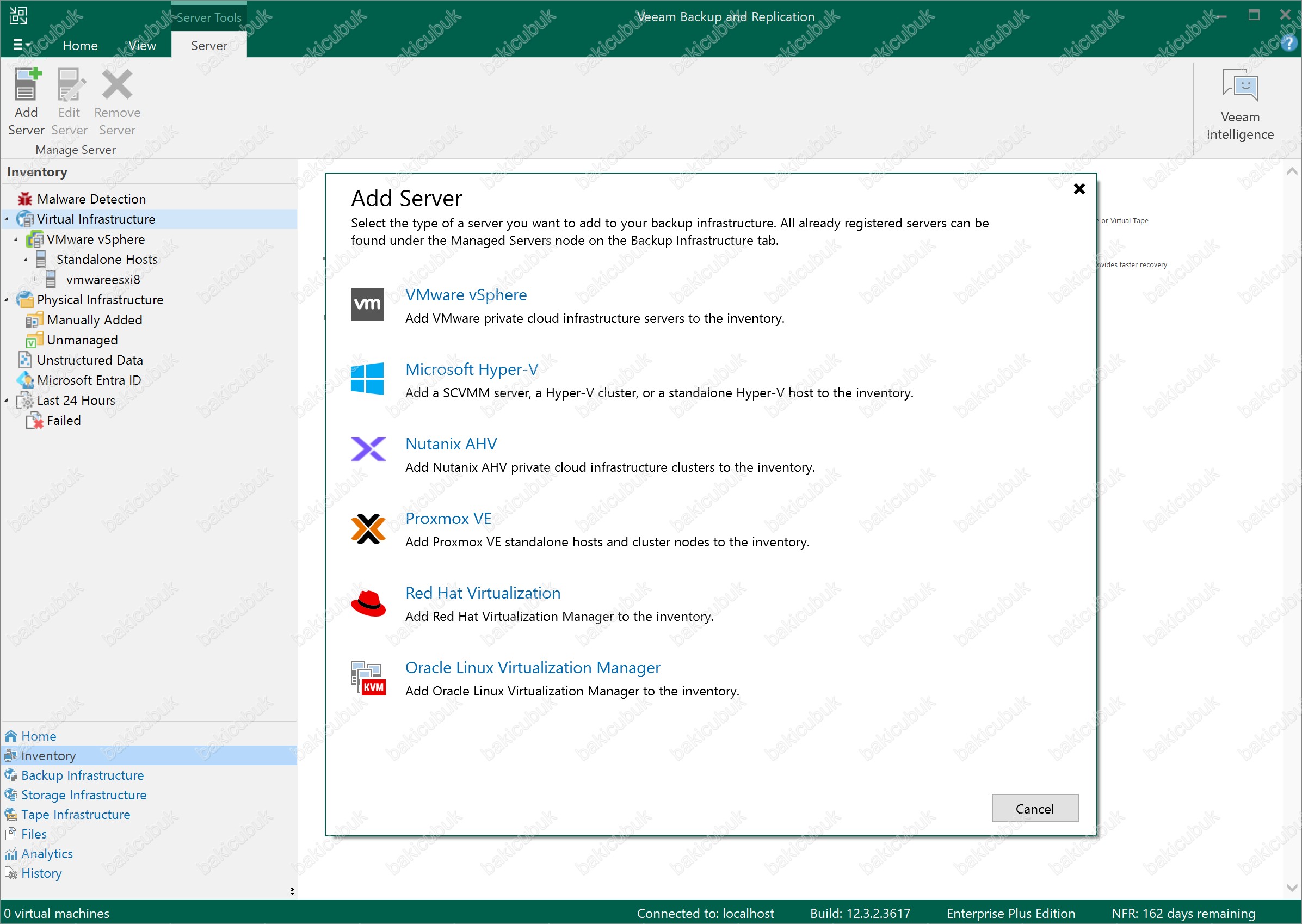Open Tape Infrastructure navigation view
Image resolution: width=1302 pixels, height=924 pixels.
coord(76,815)
